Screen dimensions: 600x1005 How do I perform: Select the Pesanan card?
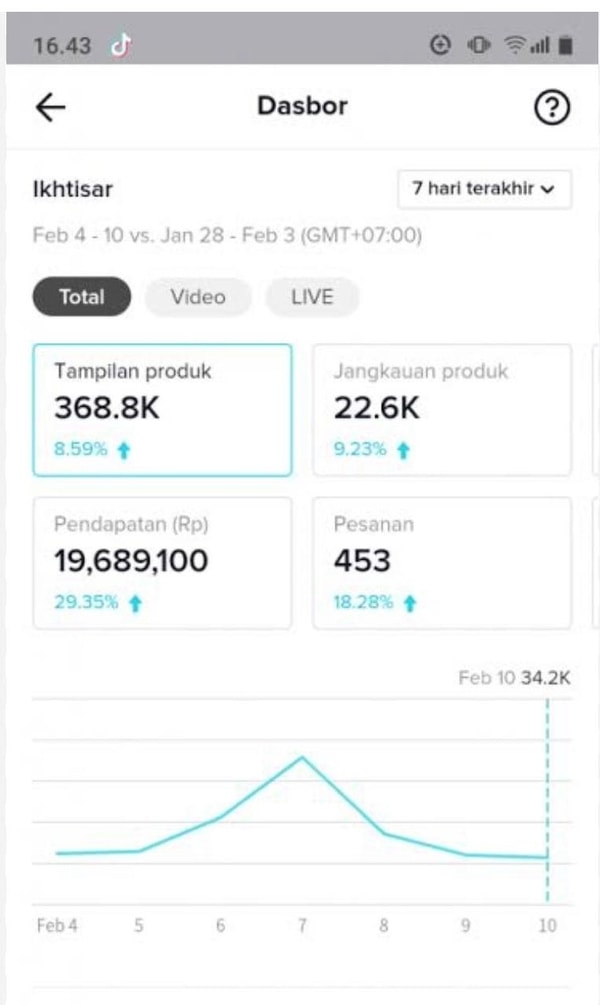coord(442,563)
